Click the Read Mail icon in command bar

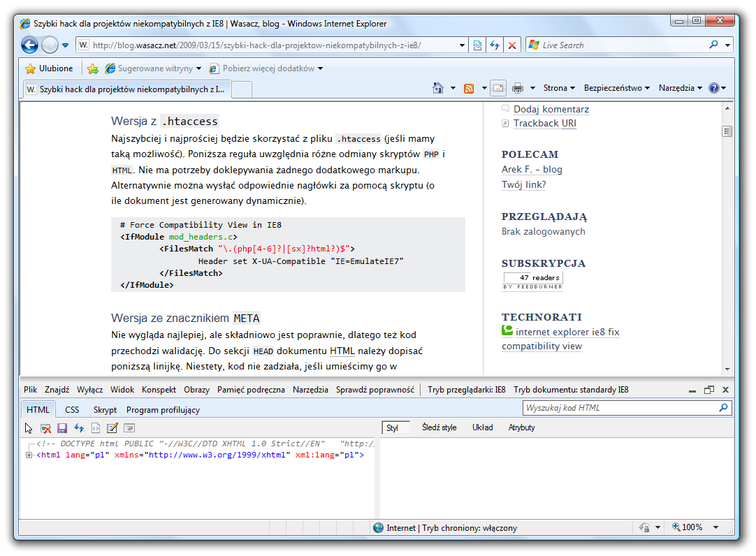pyautogui.click(x=498, y=88)
